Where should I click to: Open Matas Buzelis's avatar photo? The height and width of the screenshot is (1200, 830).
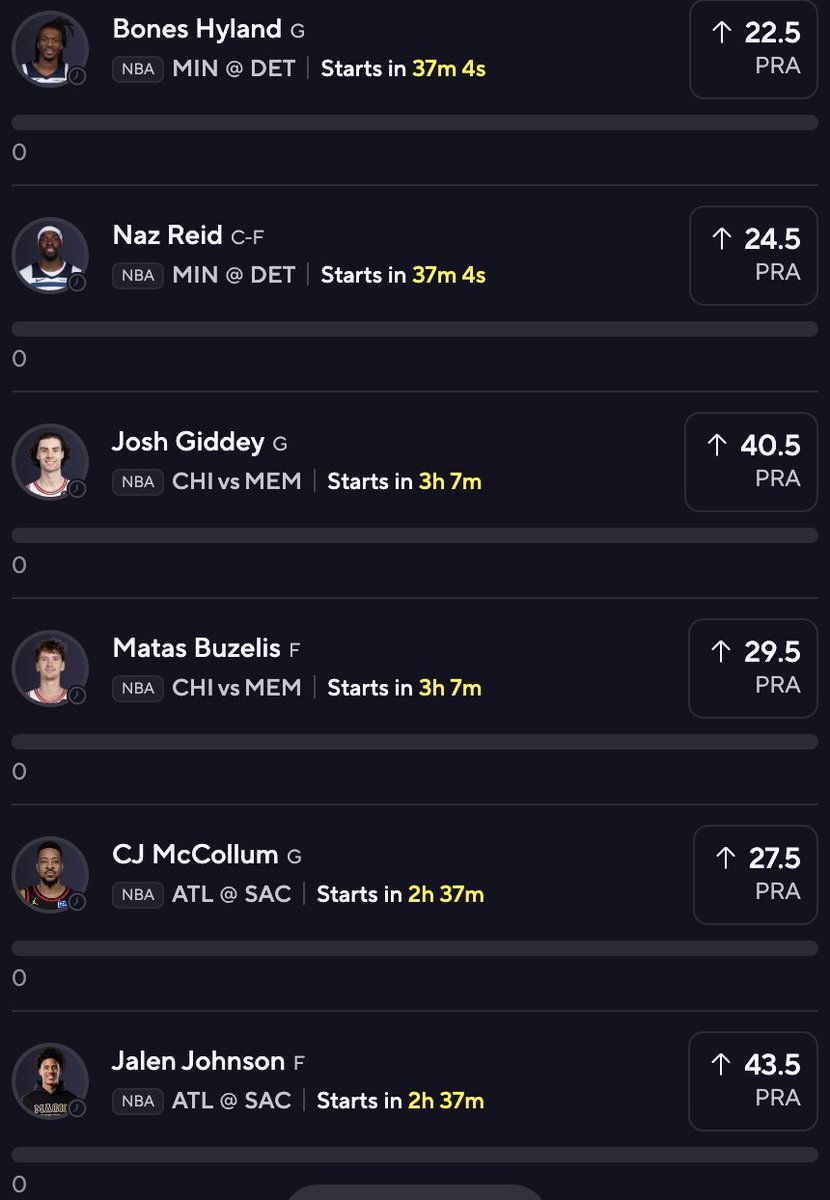(x=50, y=668)
